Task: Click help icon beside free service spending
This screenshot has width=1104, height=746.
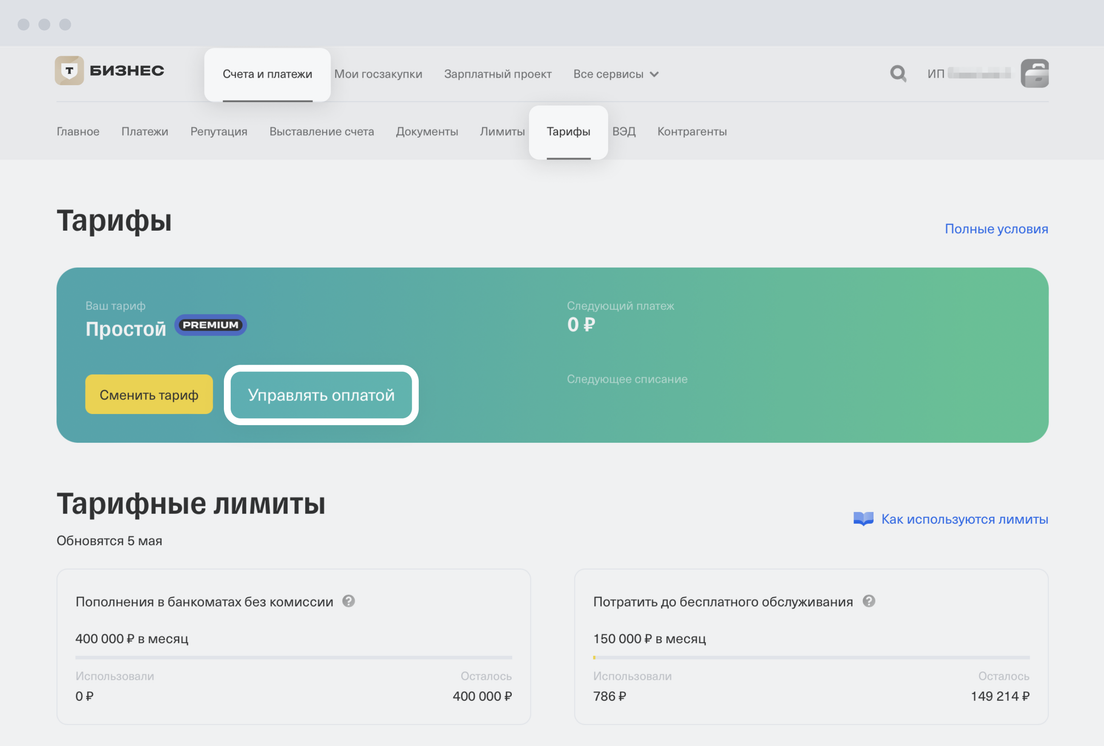Action: (868, 601)
